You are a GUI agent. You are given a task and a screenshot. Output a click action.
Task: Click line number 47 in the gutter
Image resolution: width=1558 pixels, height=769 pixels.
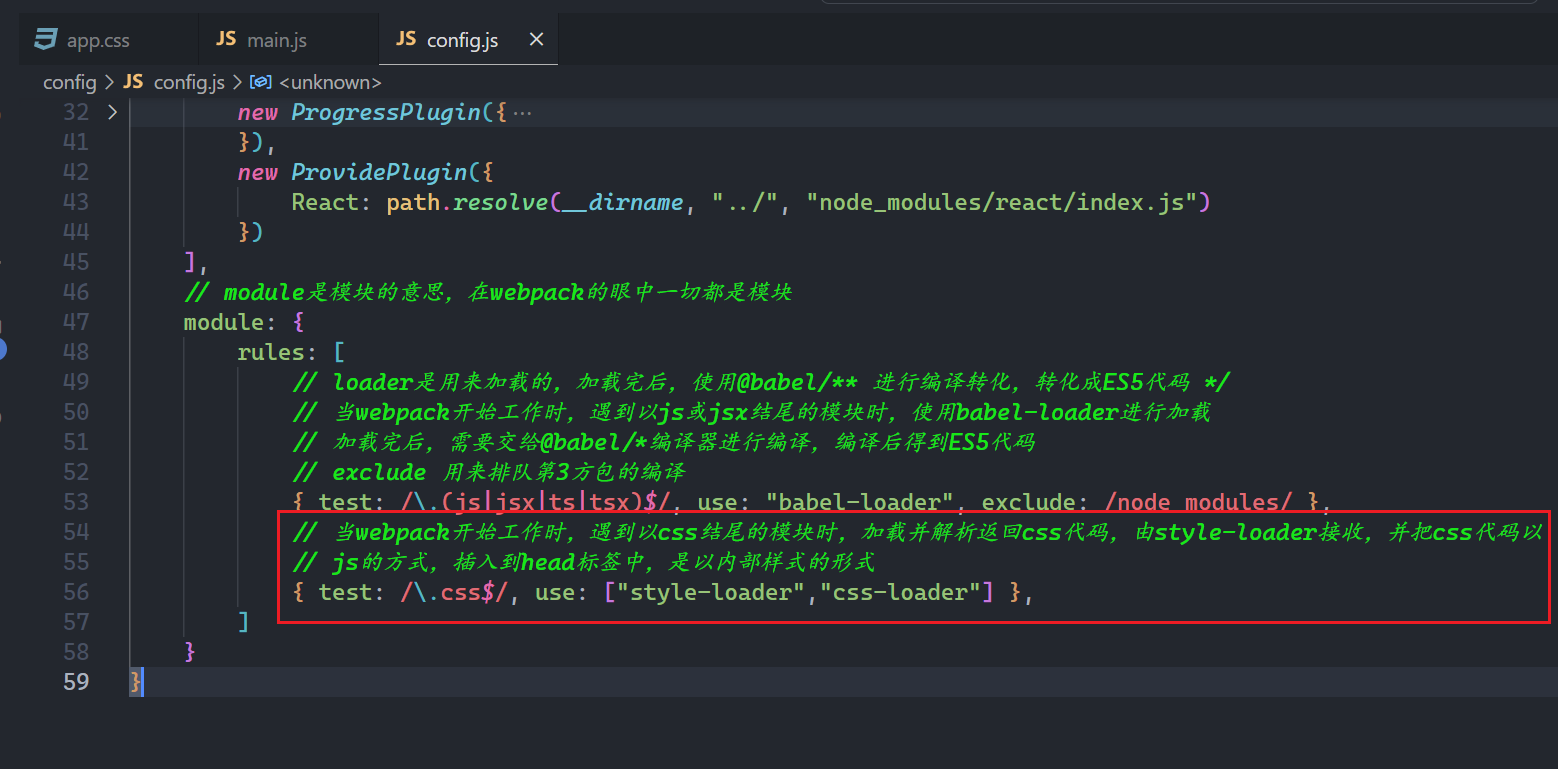point(76,322)
